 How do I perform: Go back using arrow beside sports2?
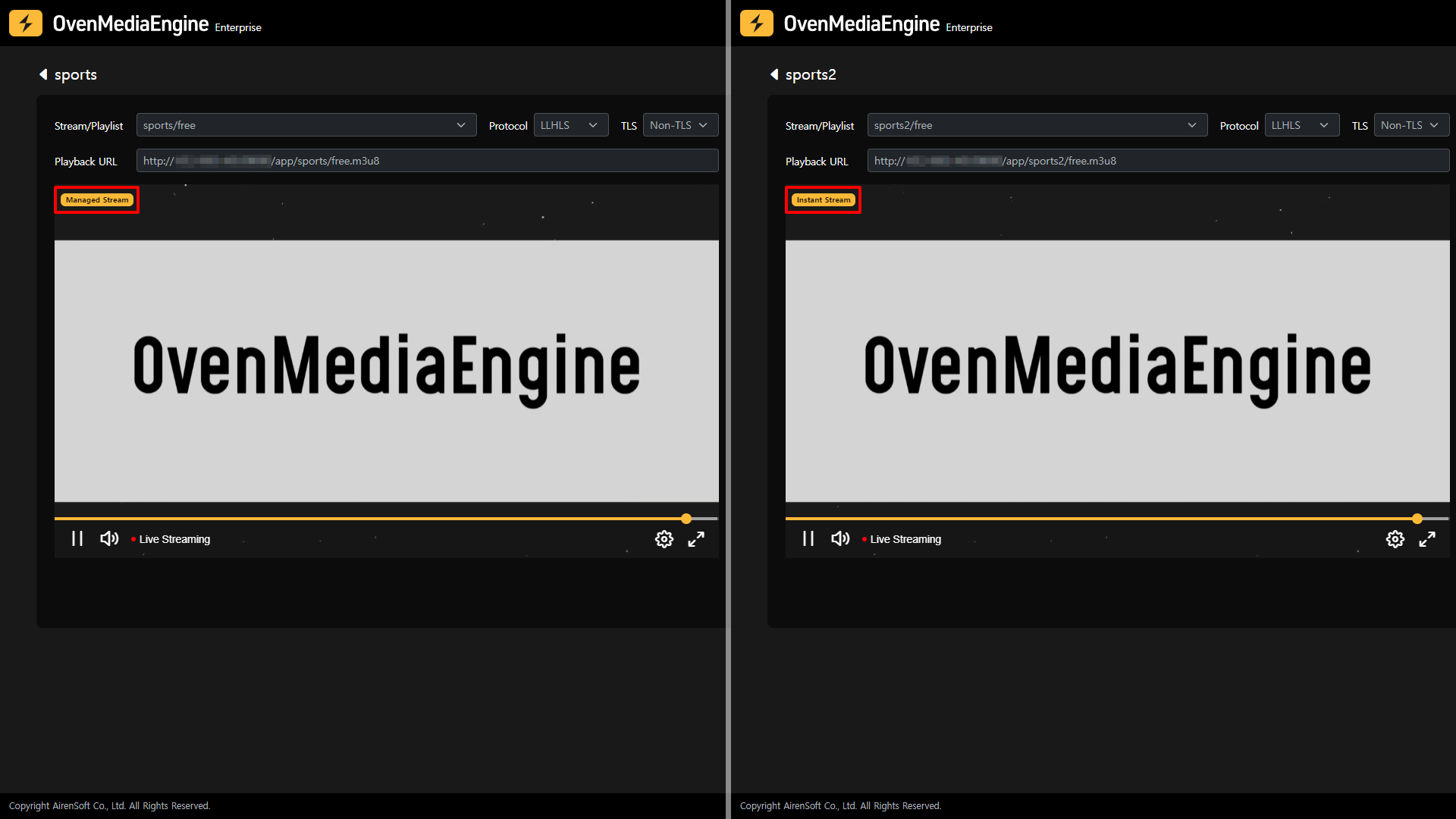(x=774, y=74)
